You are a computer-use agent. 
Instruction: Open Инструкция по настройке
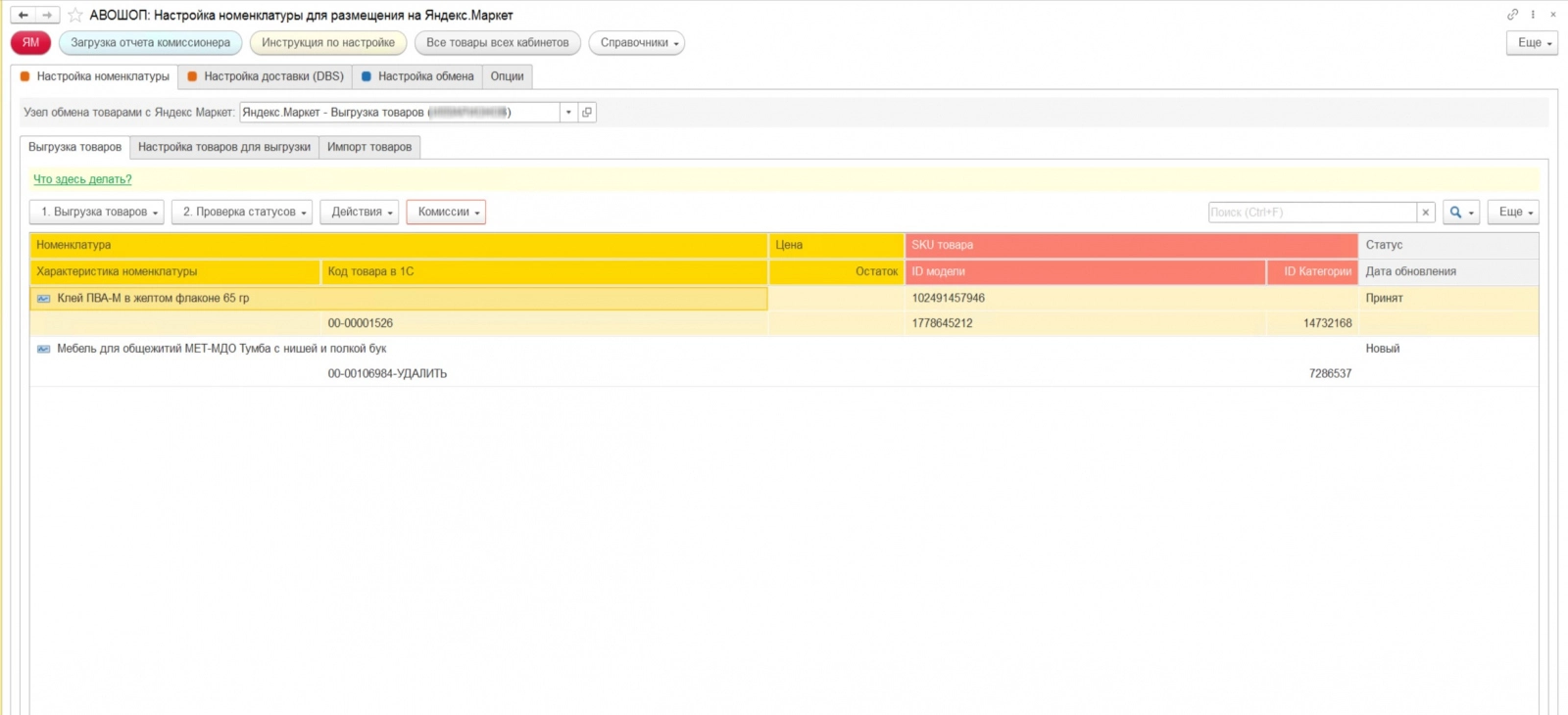[328, 43]
